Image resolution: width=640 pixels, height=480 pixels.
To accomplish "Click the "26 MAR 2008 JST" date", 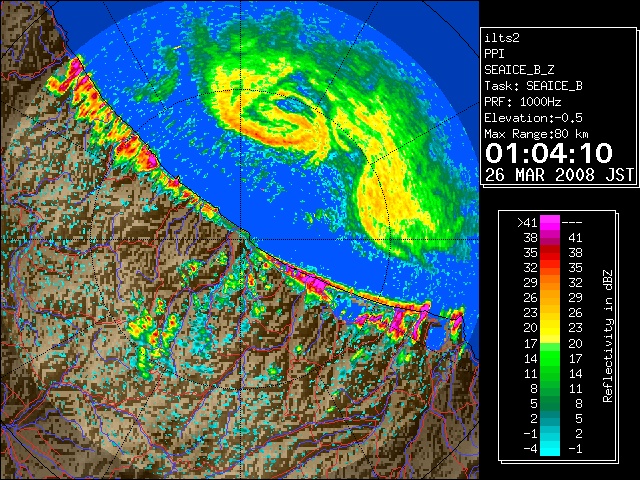I will [560, 175].
